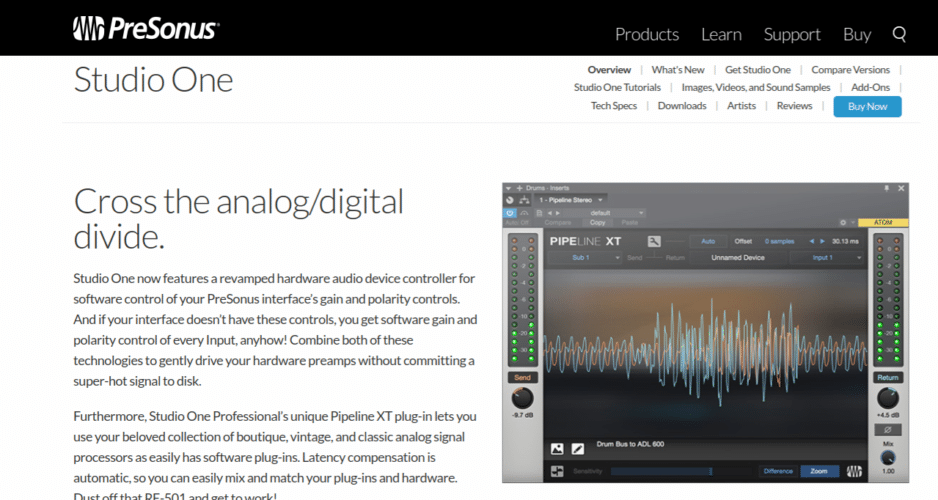Toggle the Difference view button

(x=778, y=471)
